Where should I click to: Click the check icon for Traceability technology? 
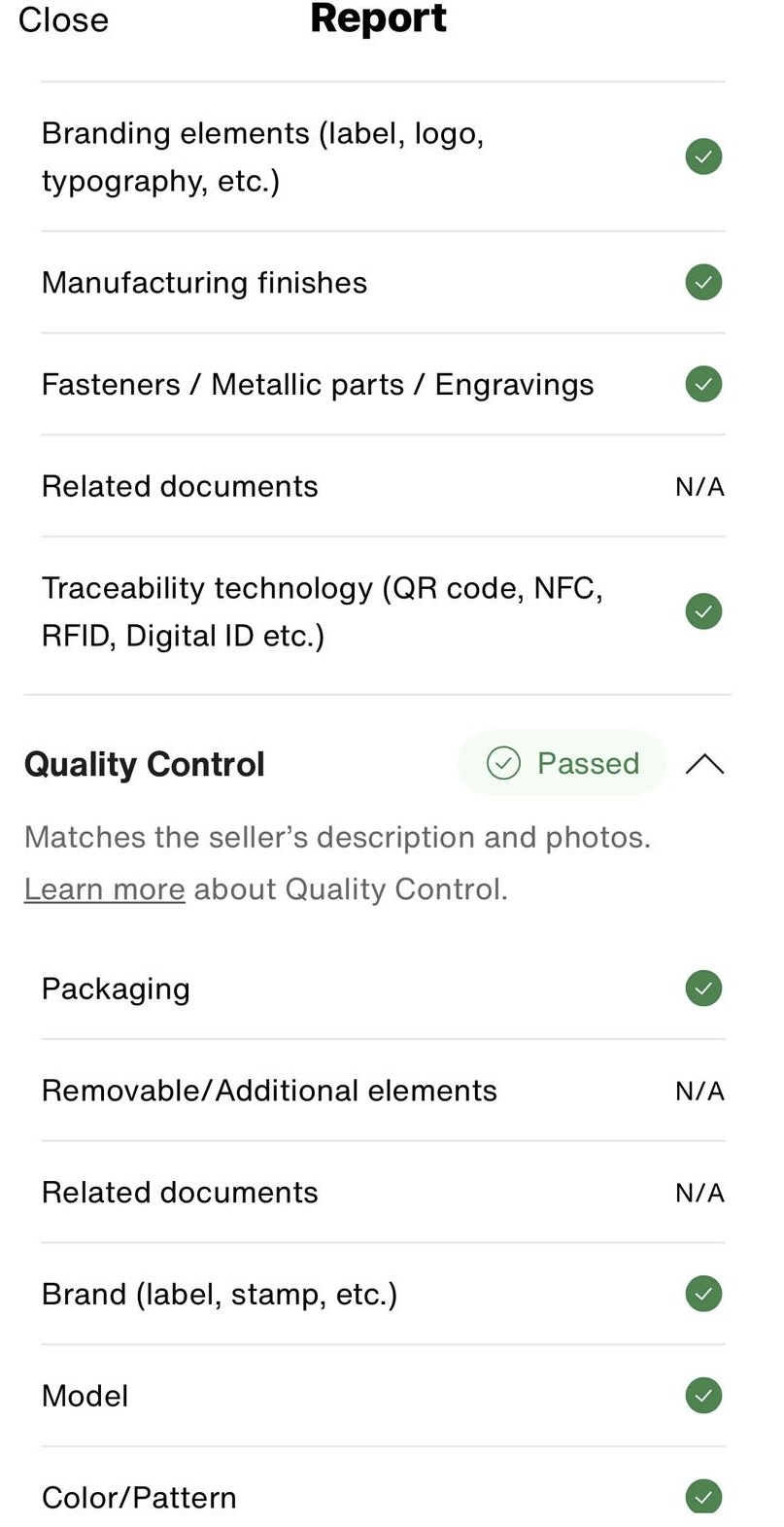pos(703,611)
